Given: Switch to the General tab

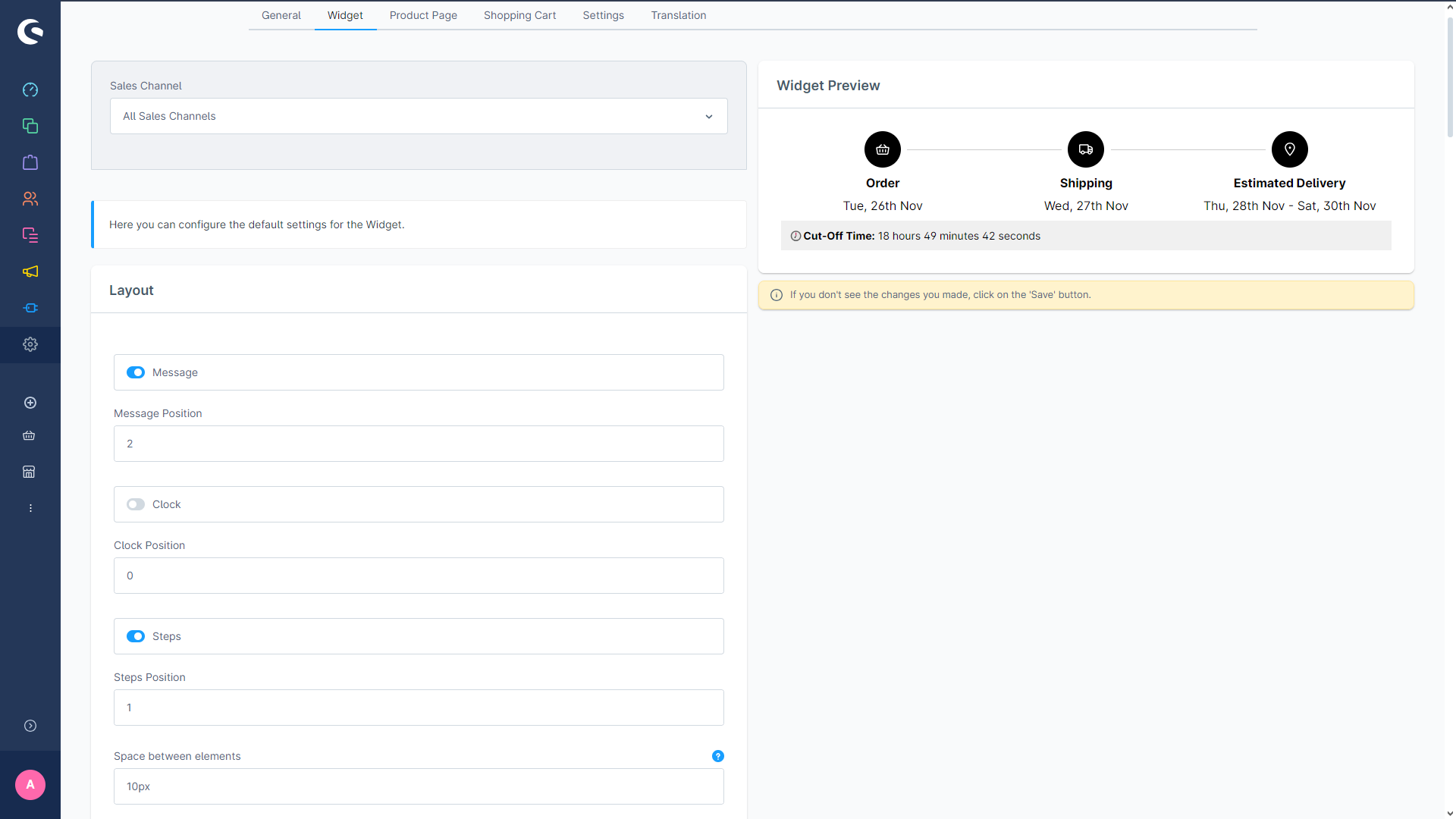Looking at the screenshot, I should [x=281, y=15].
